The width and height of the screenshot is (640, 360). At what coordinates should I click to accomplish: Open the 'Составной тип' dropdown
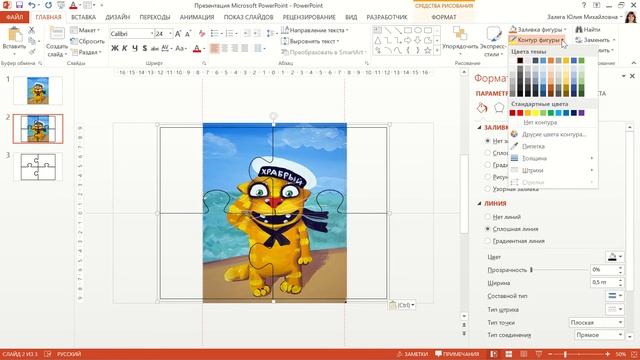pyautogui.click(x=615, y=296)
